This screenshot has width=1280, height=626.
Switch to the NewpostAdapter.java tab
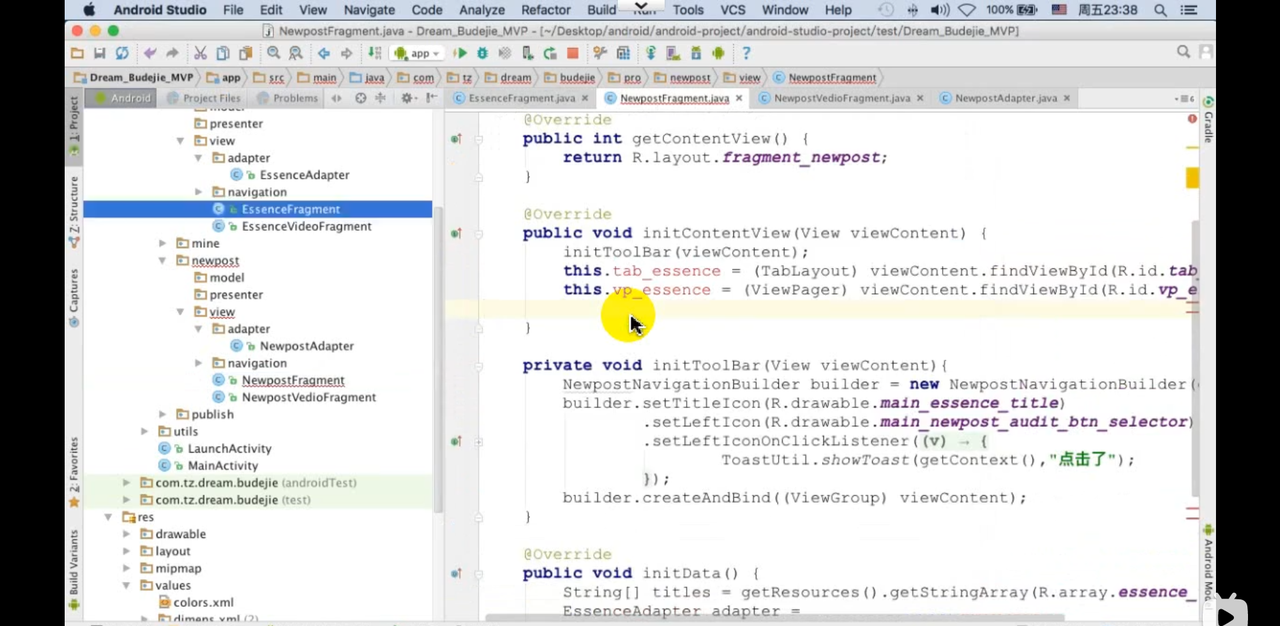(x=1005, y=98)
